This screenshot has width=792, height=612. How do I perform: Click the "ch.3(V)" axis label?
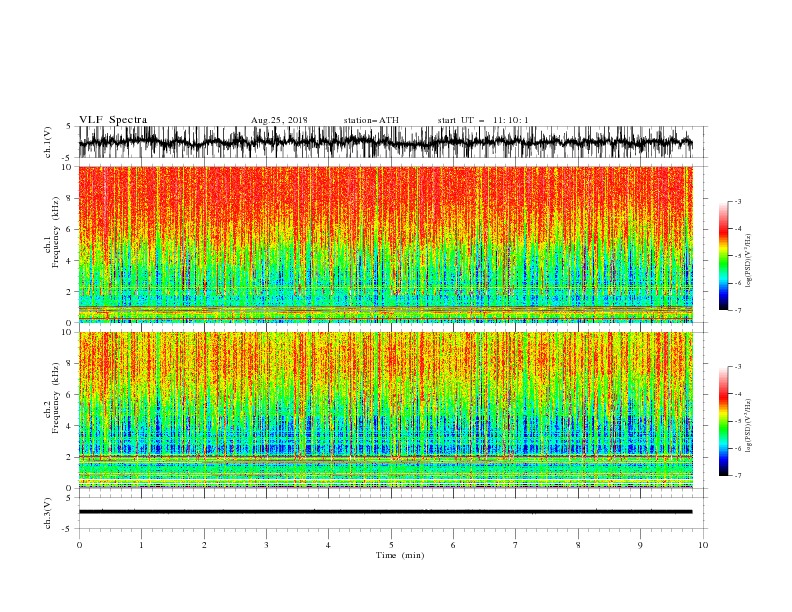click(x=48, y=513)
